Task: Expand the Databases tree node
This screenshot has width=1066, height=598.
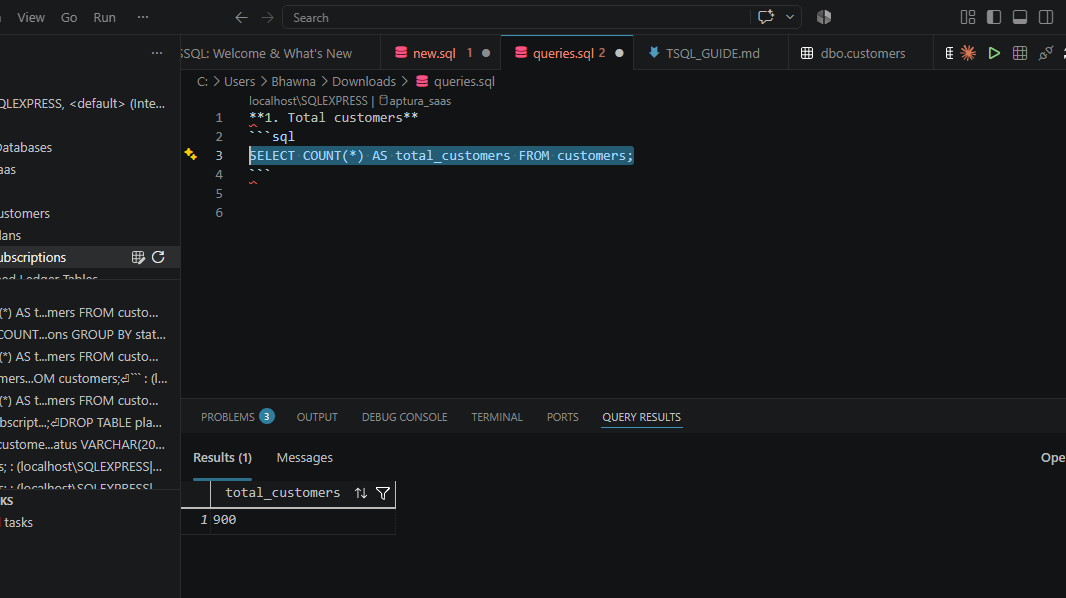Action: pyautogui.click(x=26, y=147)
